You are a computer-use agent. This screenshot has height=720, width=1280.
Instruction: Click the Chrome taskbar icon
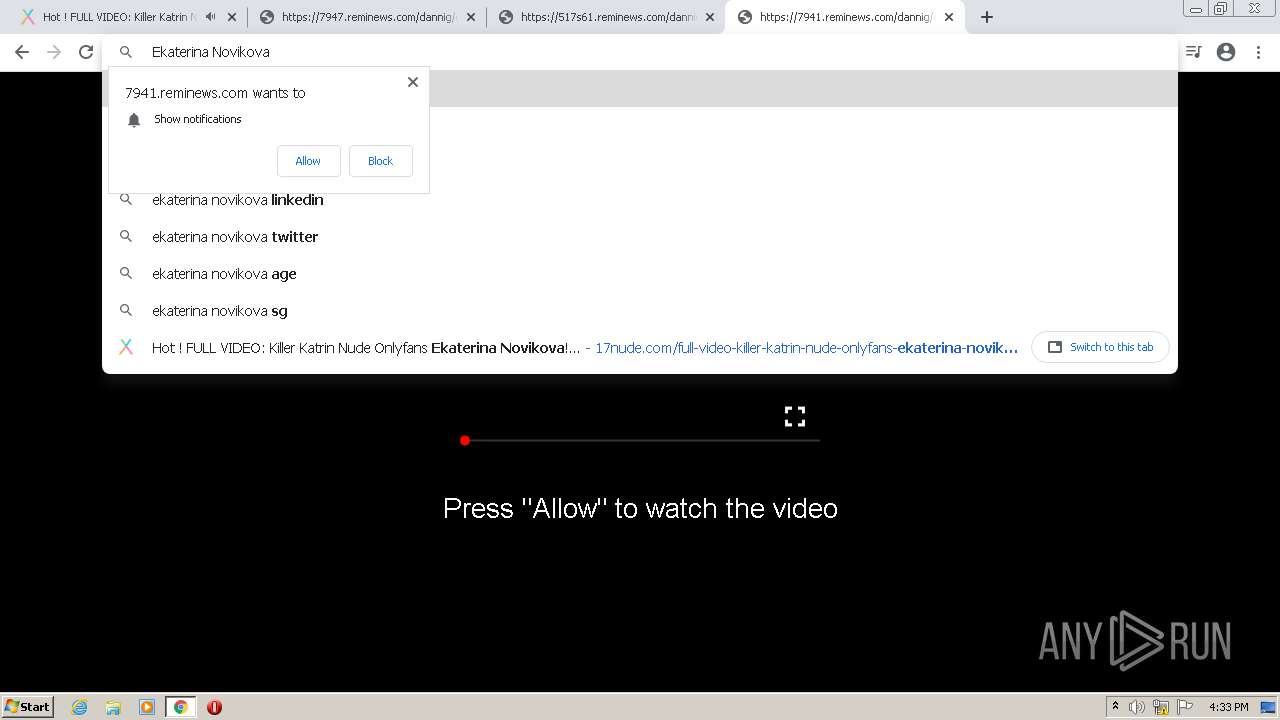(180, 707)
